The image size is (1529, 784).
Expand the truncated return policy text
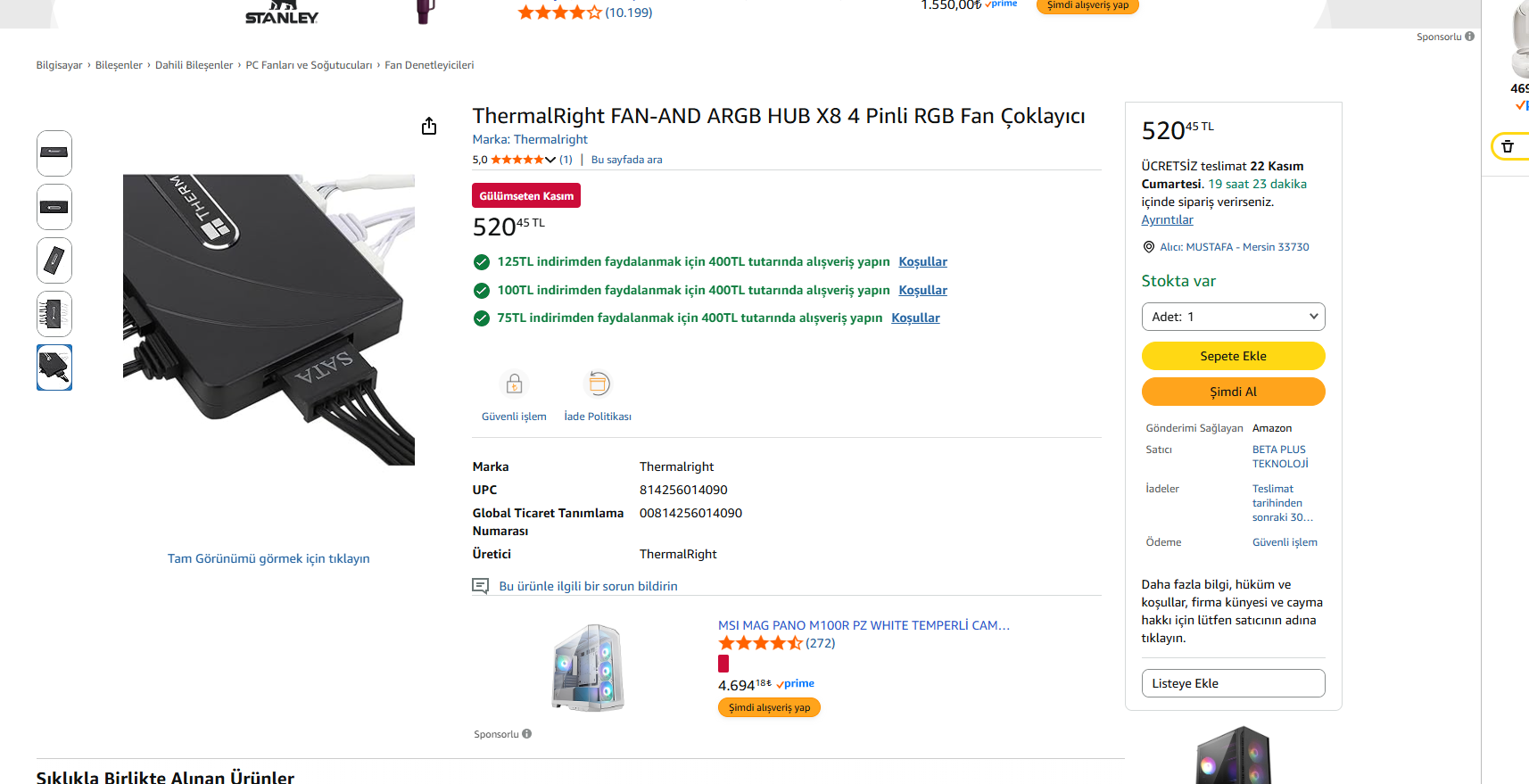(1283, 517)
